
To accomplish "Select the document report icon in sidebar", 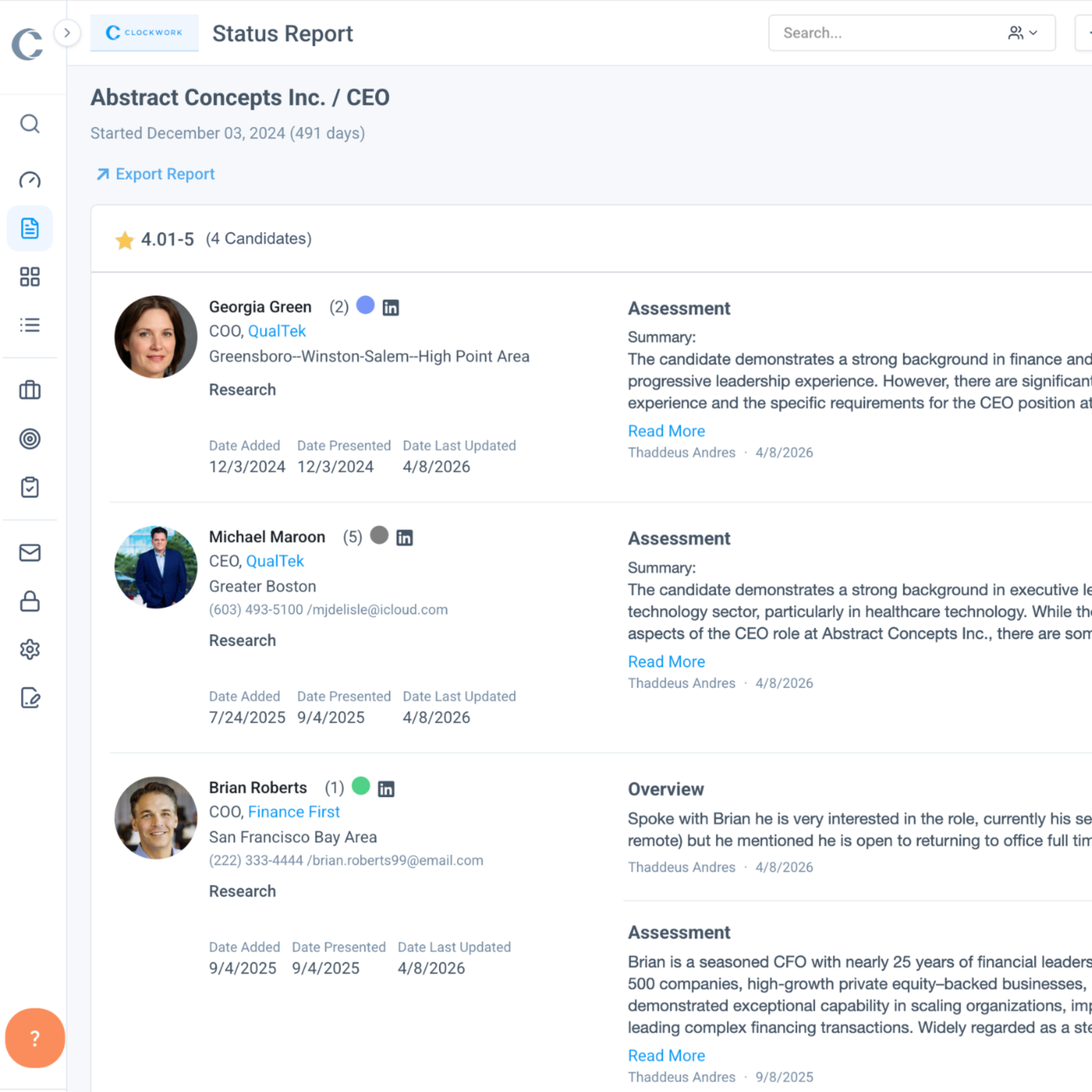I will (x=30, y=228).
